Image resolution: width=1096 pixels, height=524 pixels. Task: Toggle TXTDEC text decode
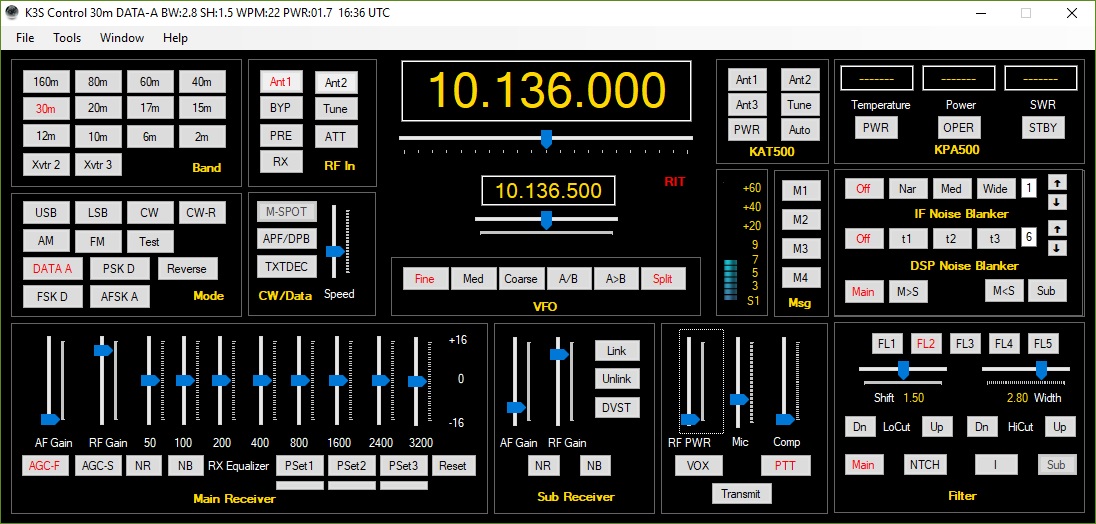point(287,266)
